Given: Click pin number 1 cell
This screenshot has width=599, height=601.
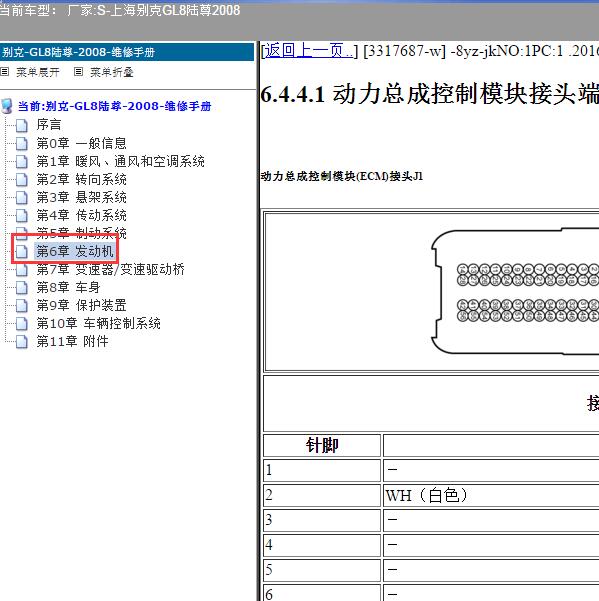Looking at the screenshot, I should click(x=322, y=470).
